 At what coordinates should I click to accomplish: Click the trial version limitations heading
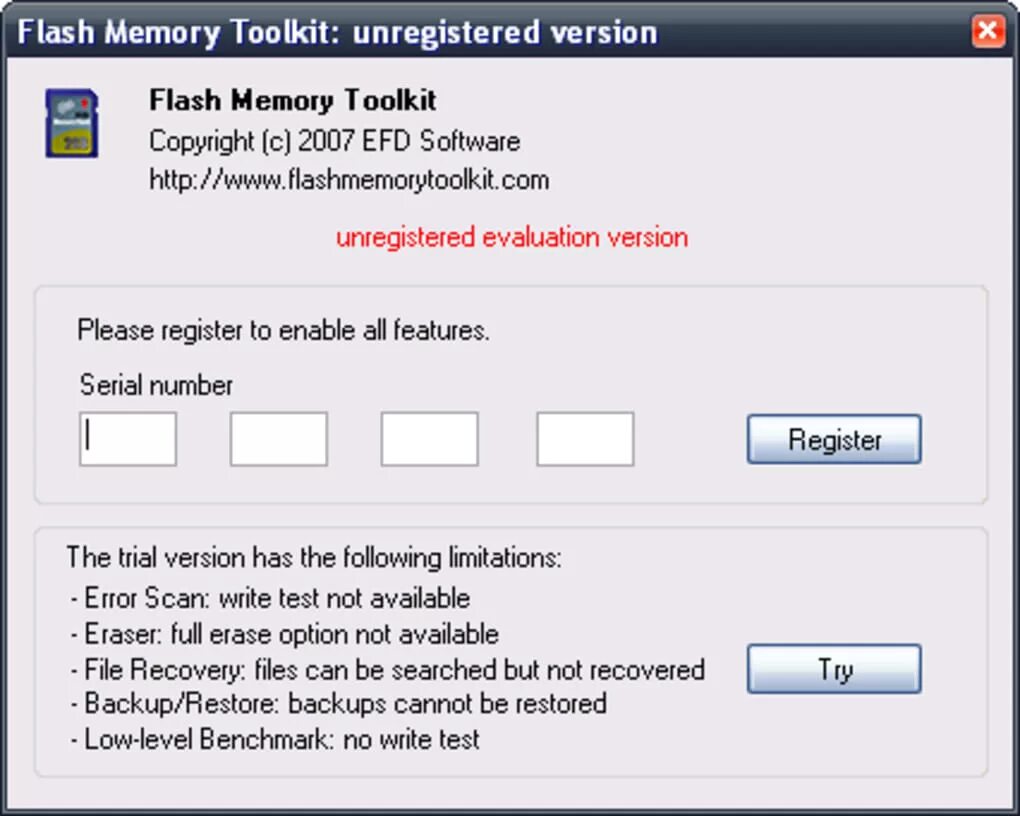pyautogui.click(x=314, y=558)
